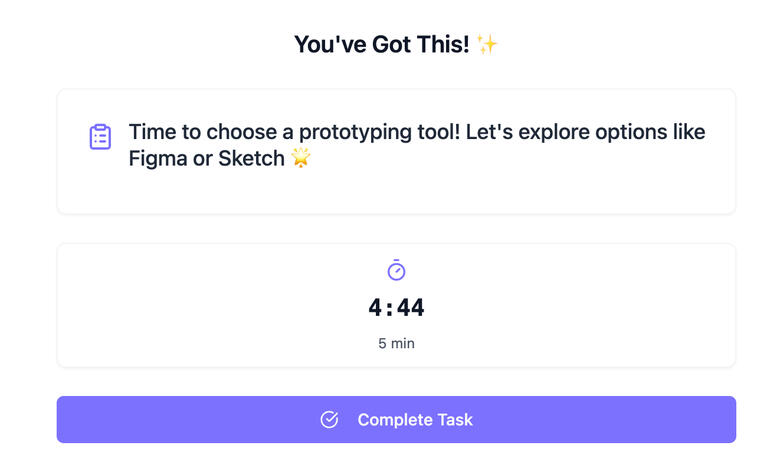Viewport: 780px width, 462px height.
Task: Click the checkmark circle icon on Complete Task
Action: coord(329,420)
